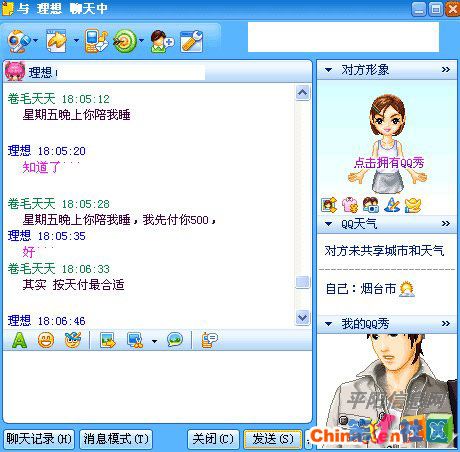Open 我的QQ秀 panel double-arrow menu
The width and height of the screenshot is (460, 452).
(x=446, y=323)
